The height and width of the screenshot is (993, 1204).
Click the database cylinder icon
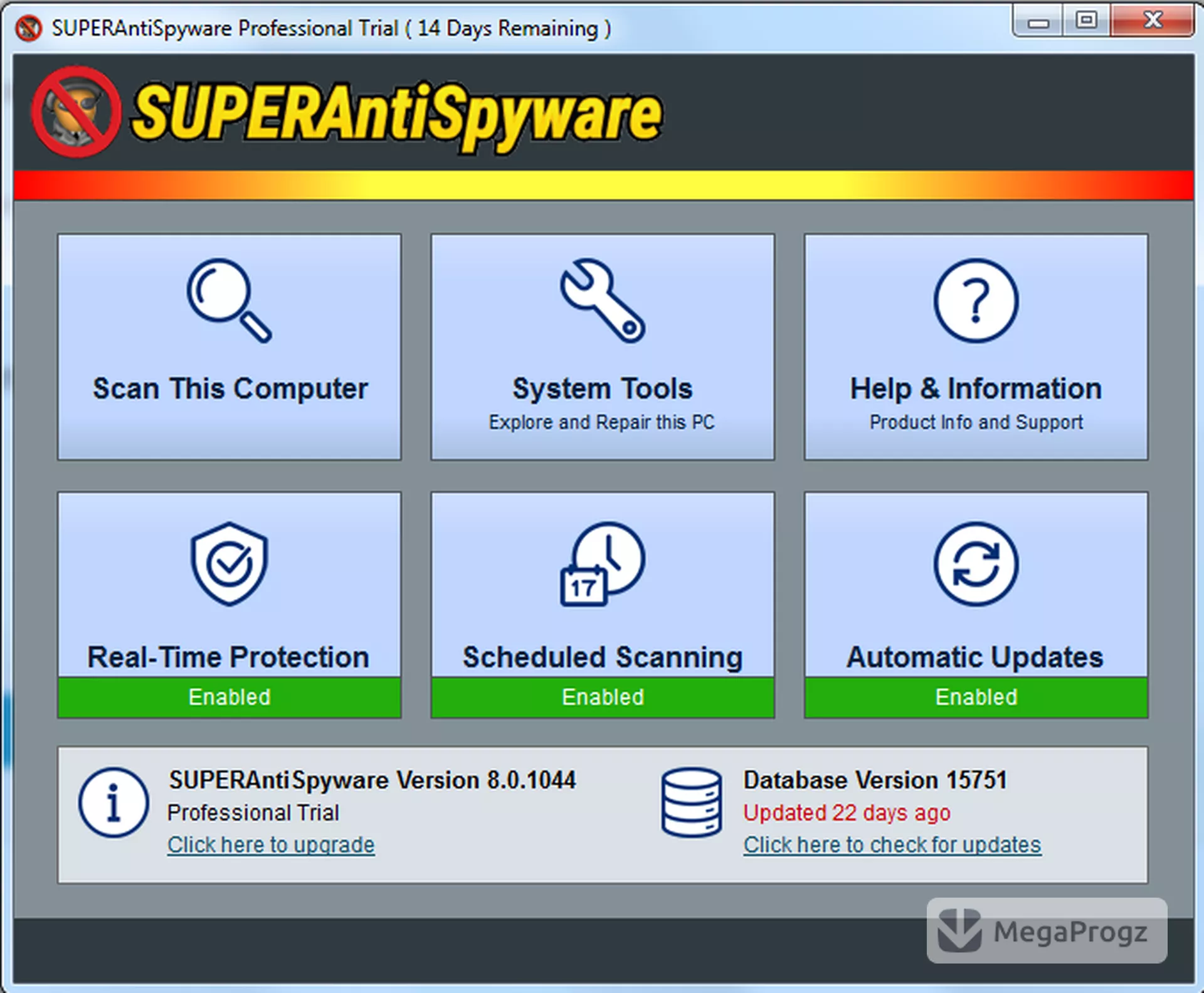click(691, 802)
